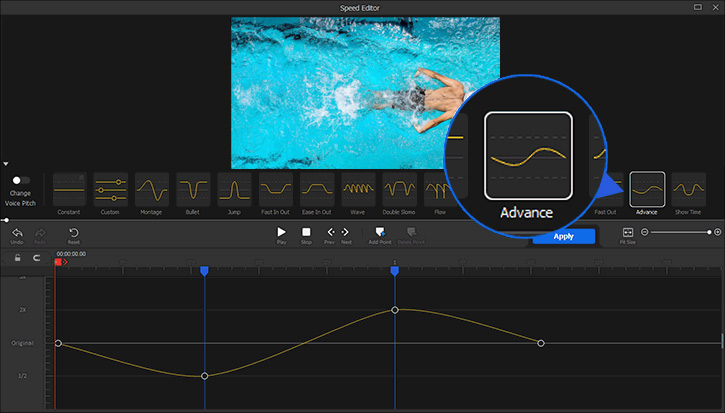Click the Undo icon

click(17, 233)
